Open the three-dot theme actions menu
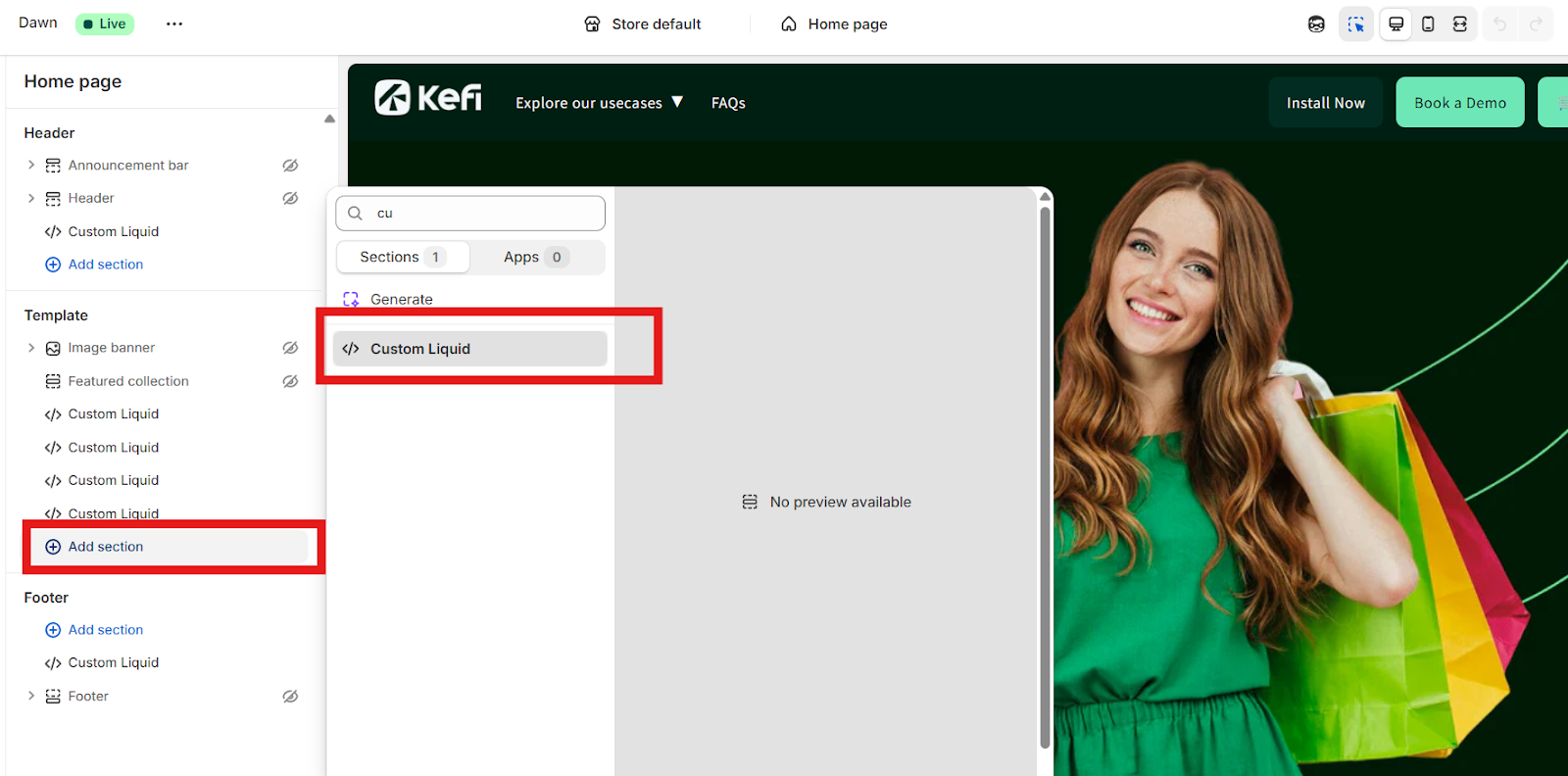 (174, 24)
